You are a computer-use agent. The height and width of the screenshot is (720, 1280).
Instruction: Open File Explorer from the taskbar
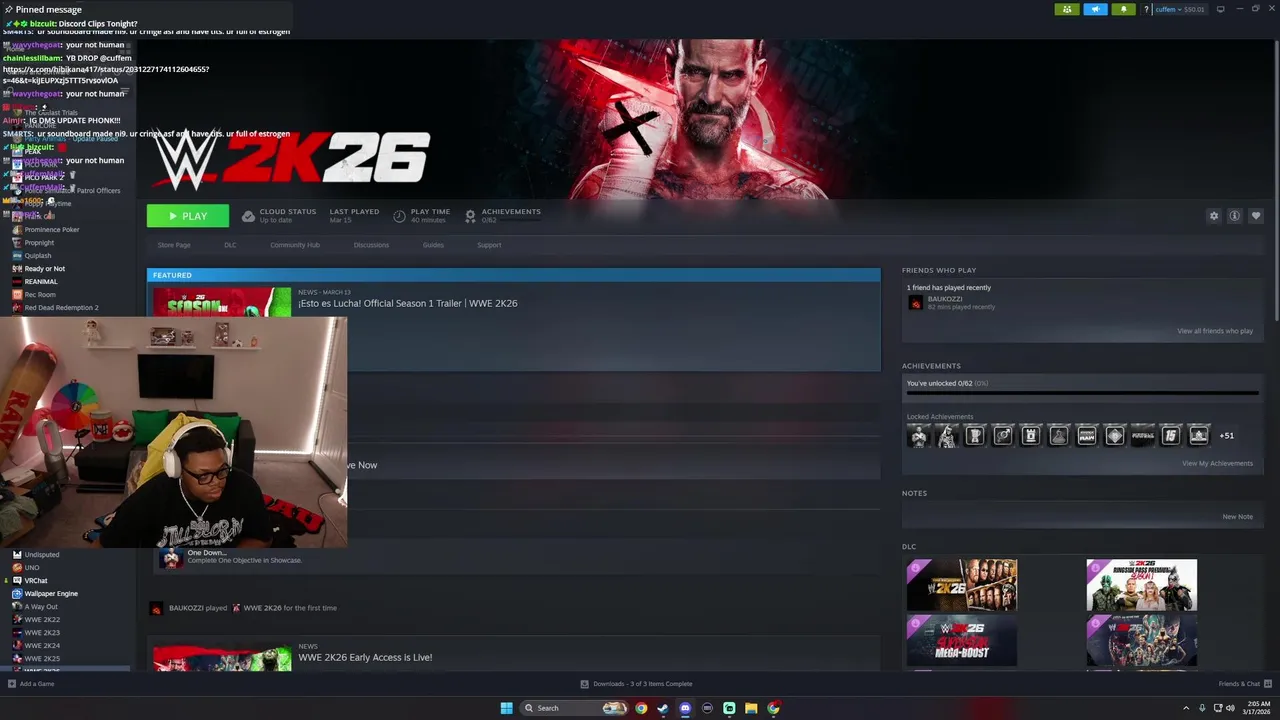coord(751,708)
